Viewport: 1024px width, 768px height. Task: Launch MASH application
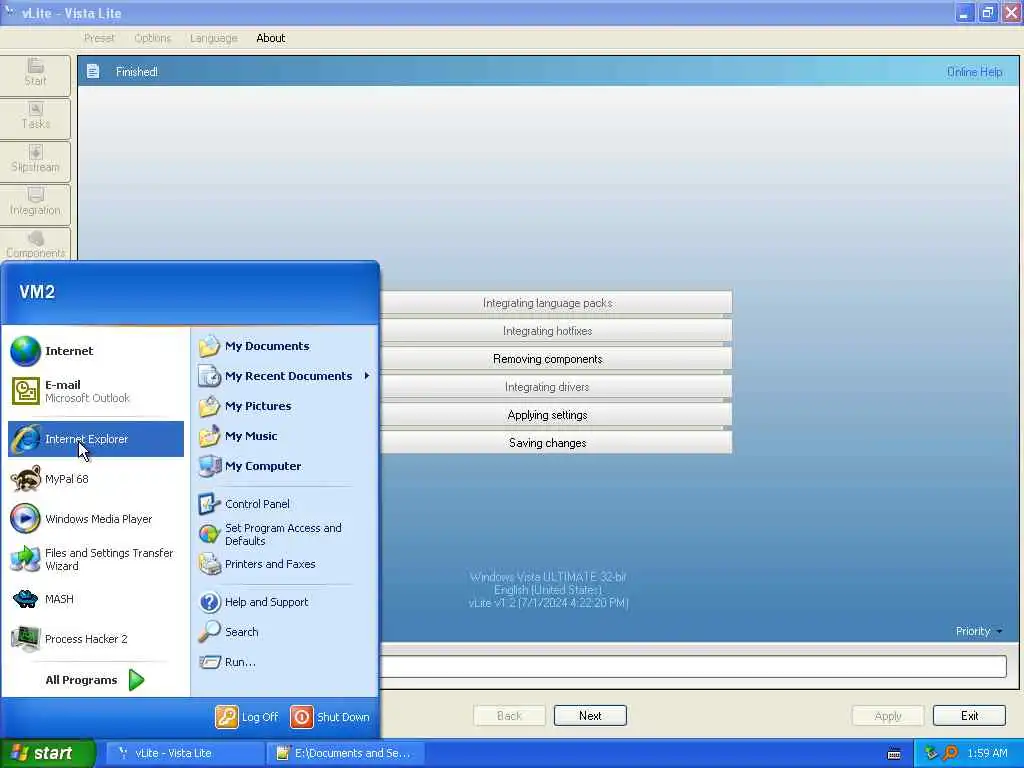click(x=95, y=599)
